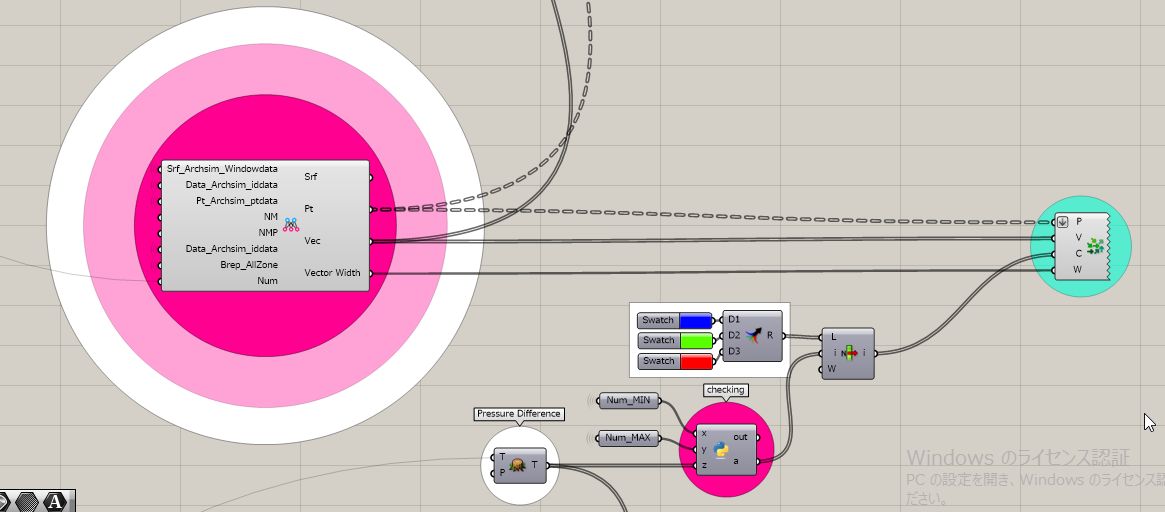Click the Num input of the cluster

click(267, 281)
